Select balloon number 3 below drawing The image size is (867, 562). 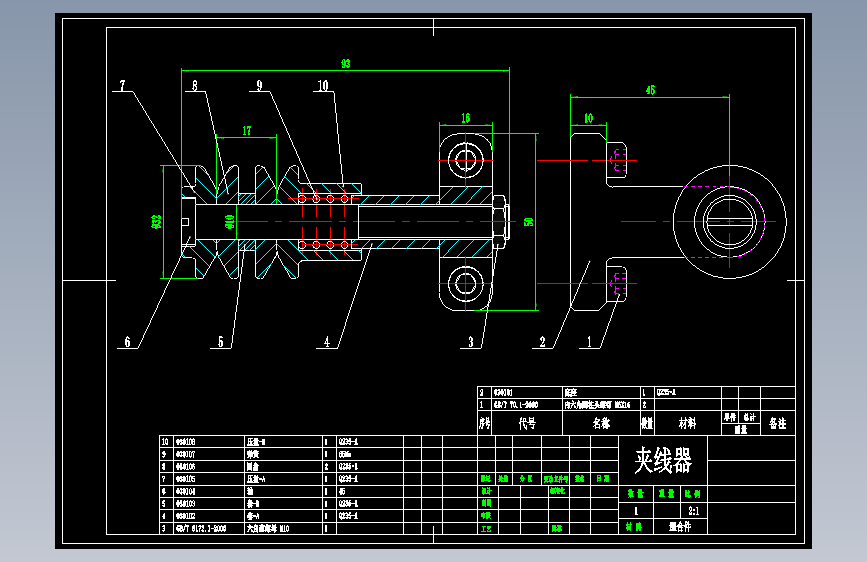[x=471, y=342]
